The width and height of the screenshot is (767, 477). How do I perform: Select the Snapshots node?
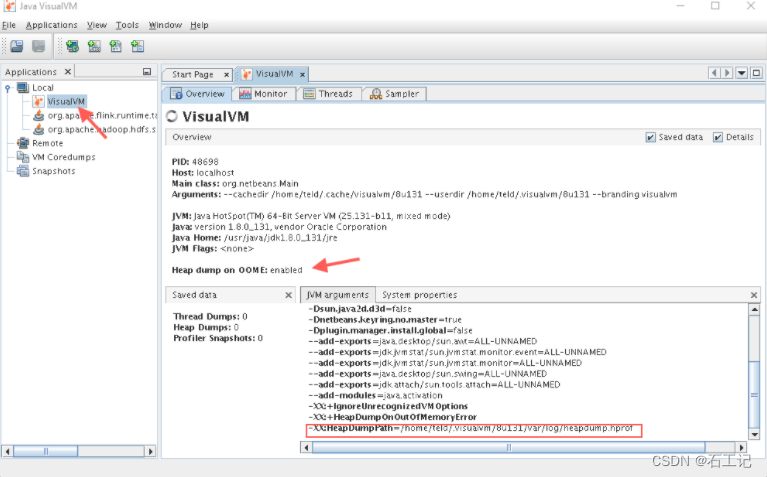54,171
